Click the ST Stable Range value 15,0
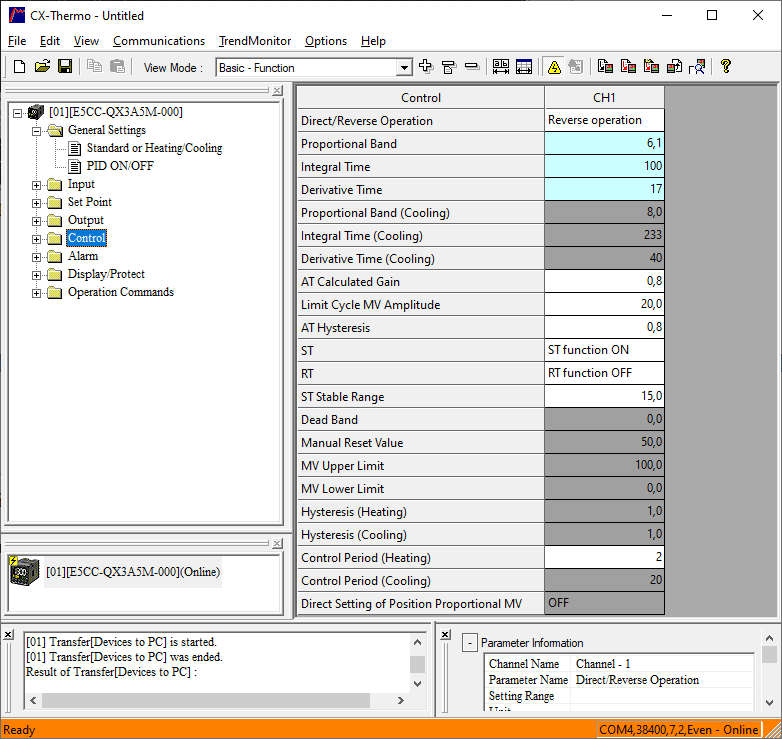The image size is (782, 739). pos(604,396)
